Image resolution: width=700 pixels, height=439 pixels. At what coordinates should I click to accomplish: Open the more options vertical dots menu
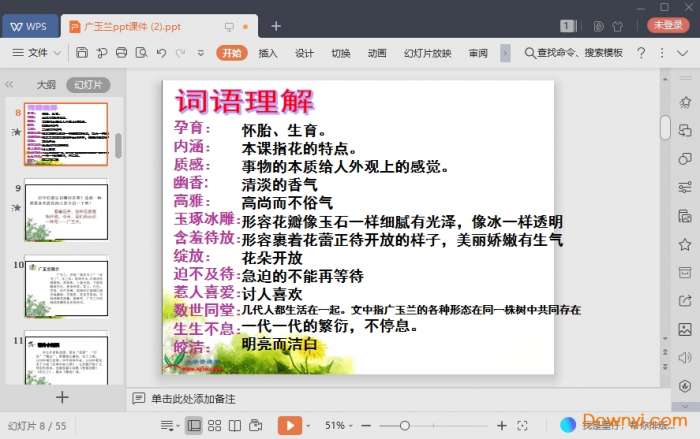(662, 53)
